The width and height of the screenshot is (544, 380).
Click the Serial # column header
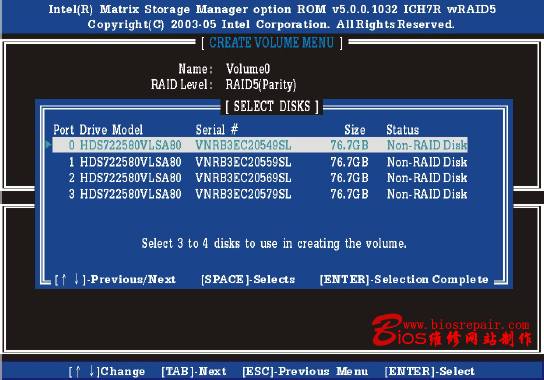pyautogui.click(x=217, y=130)
